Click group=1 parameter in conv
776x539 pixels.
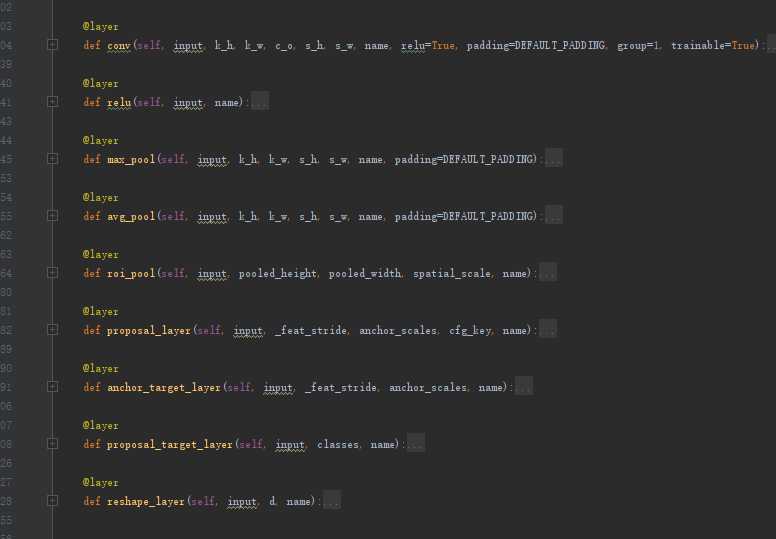click(x=638, y=46)
